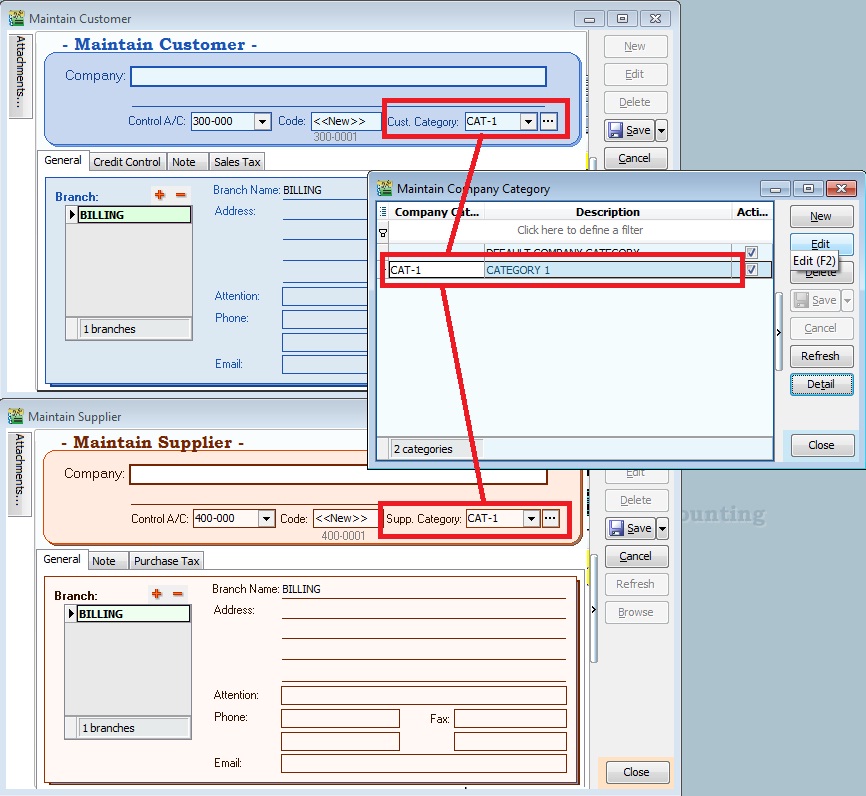Screen dimensions: 866x796
Task: Click New in Maintain Company Category
Action: 821,217
